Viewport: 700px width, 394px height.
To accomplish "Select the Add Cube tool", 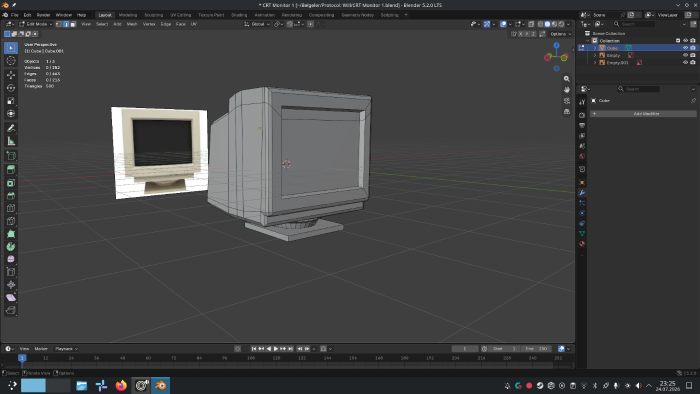I will click(x=11, y=156).
